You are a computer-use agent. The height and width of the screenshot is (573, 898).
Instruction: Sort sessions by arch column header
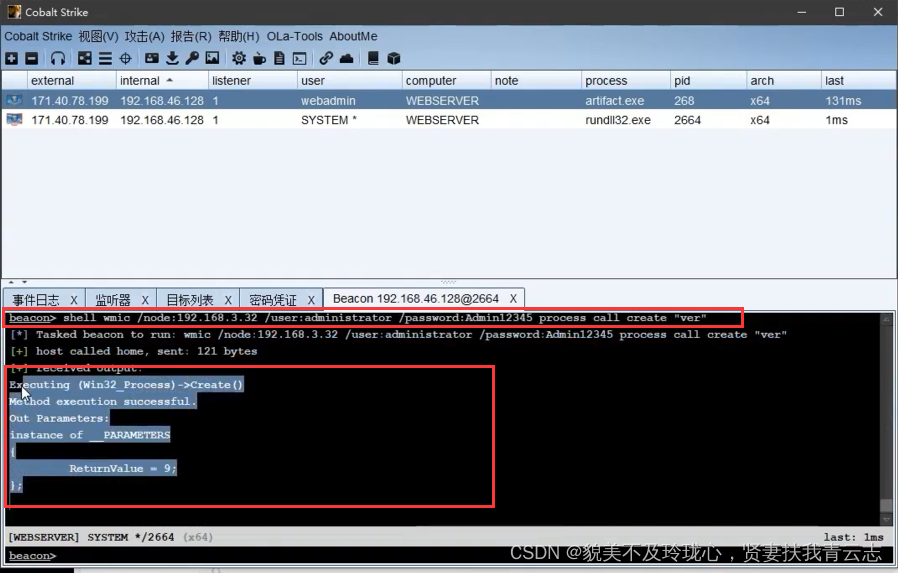point(784,81)
